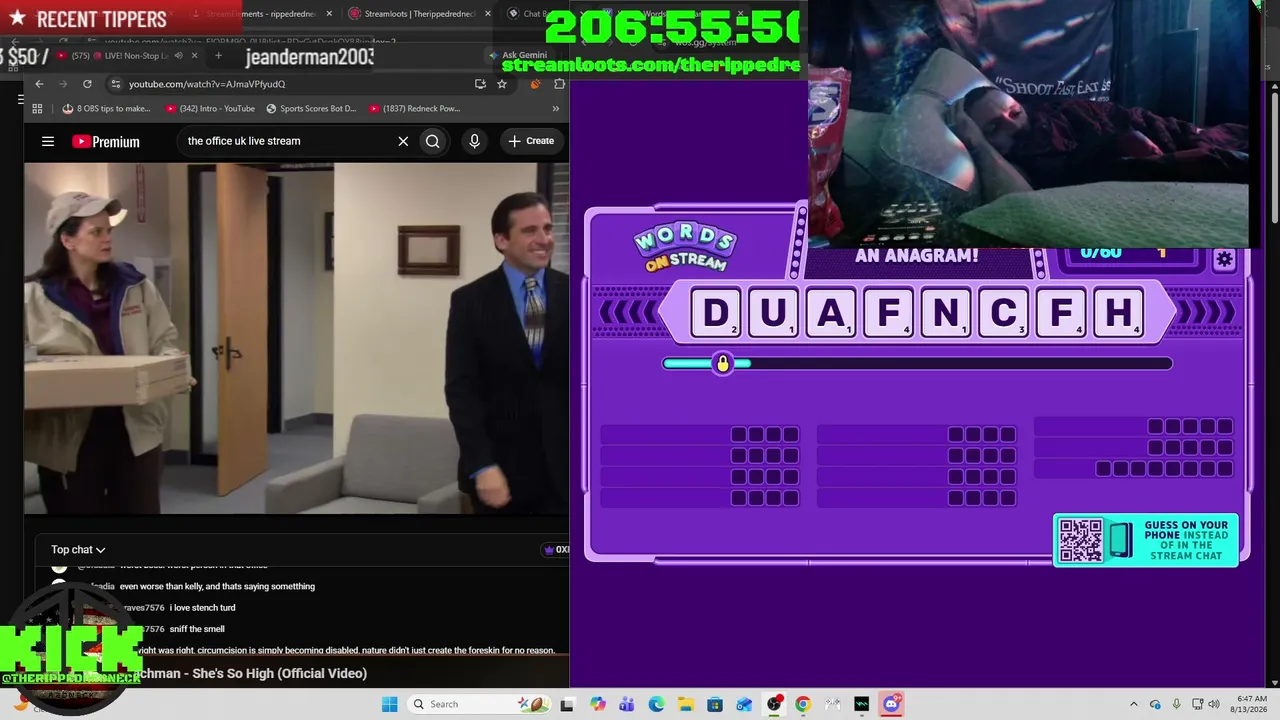
Task: Open the taskbar clock showing 6:47 AM
Action: [1251, 704]
